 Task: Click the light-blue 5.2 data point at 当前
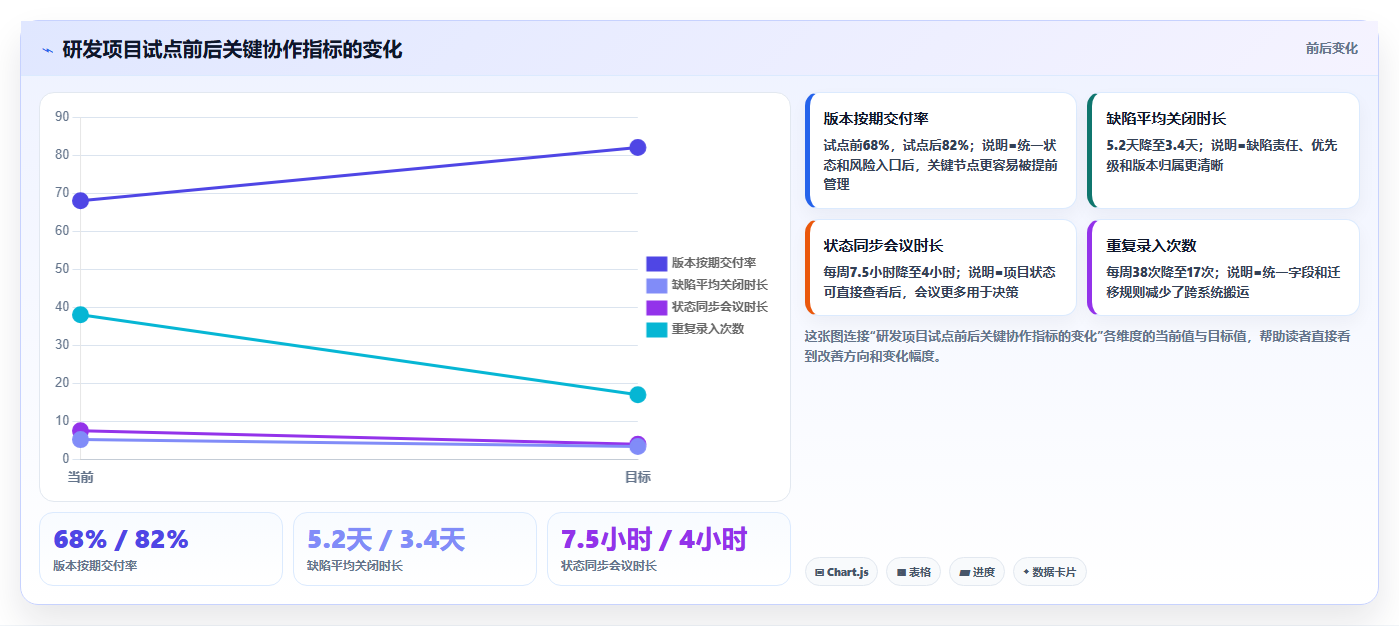pyautogui.click(x=81, y=441)
